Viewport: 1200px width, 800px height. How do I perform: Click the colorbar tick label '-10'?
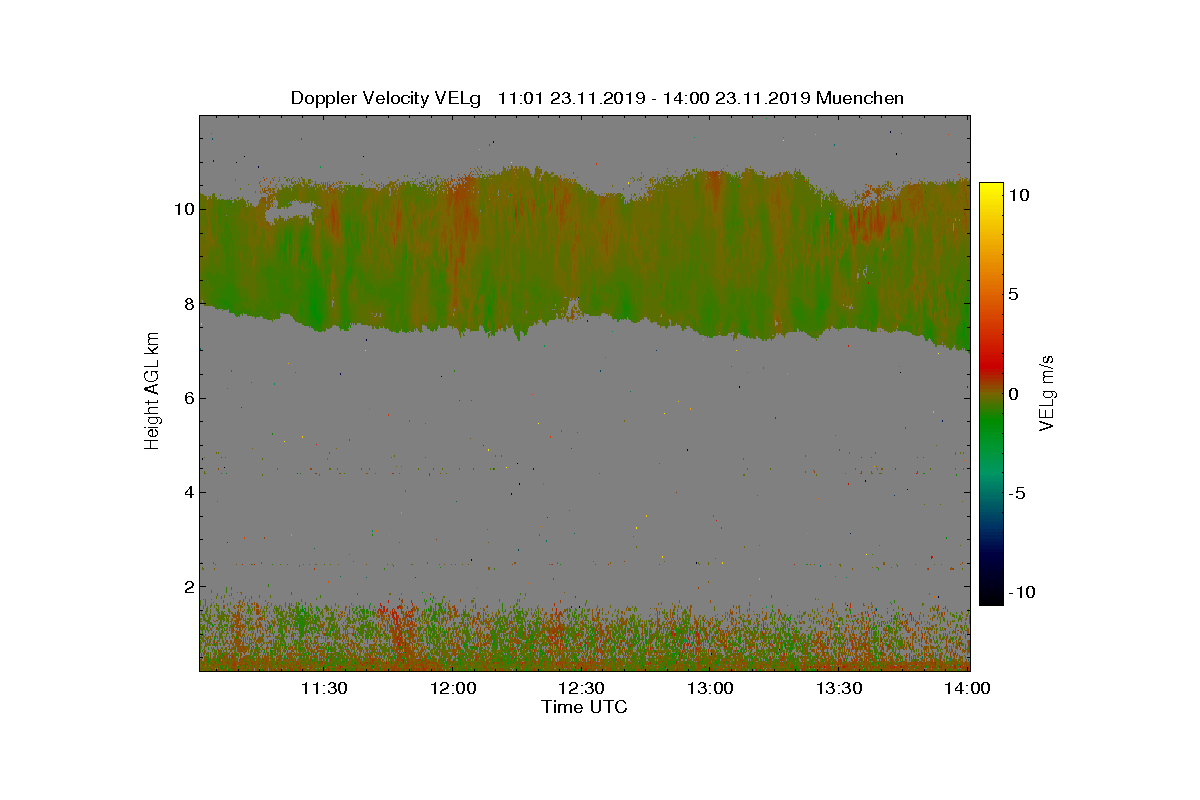click(x=1022, y=592)
